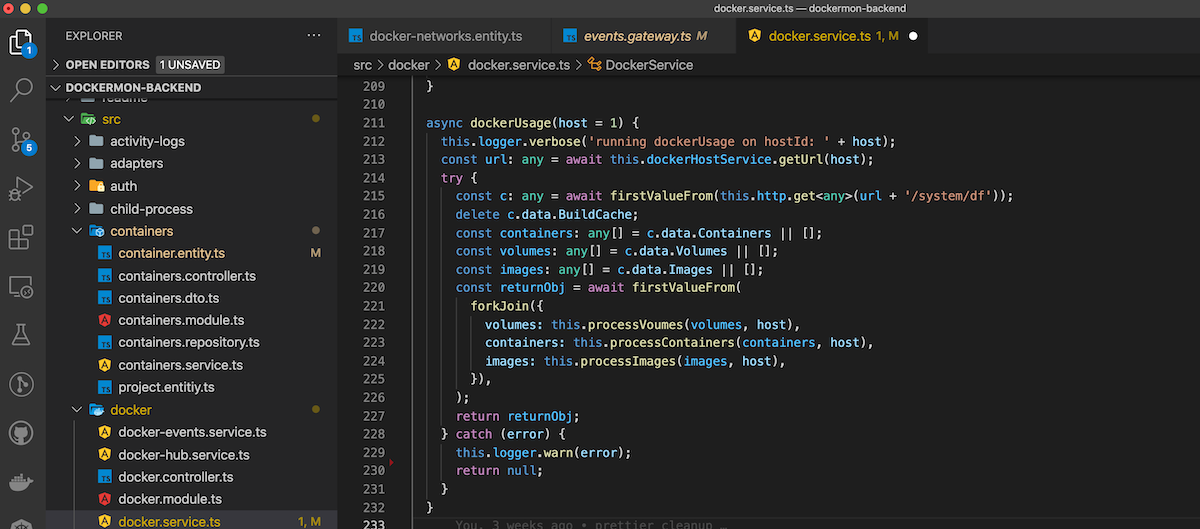The width and height of the screenshot is (1200, 529).
Task: Open the GitHub icon in activity bar
Action: pyautogui.click(x=21, y=433)
